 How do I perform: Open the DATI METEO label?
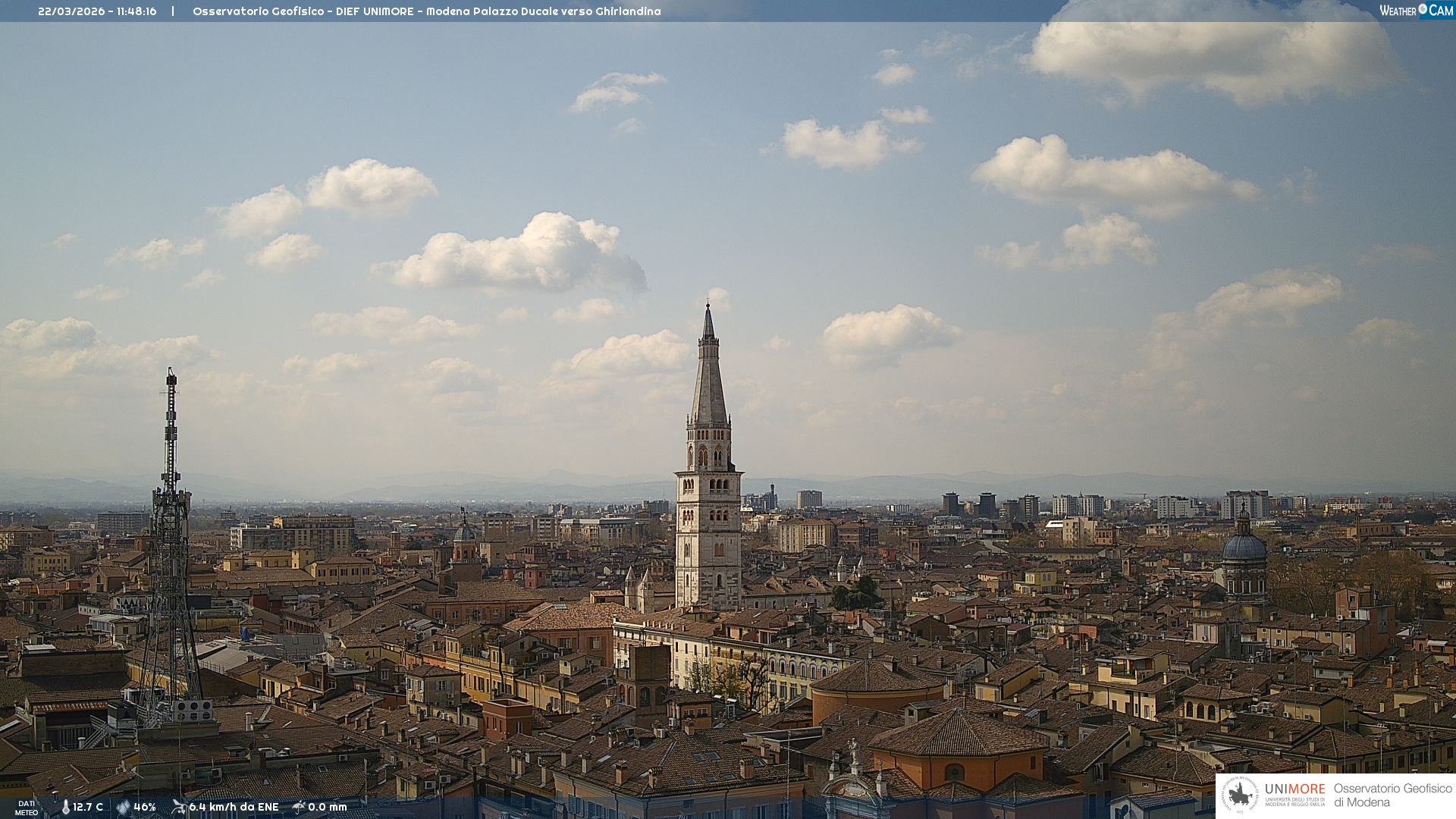pos(27,808)
